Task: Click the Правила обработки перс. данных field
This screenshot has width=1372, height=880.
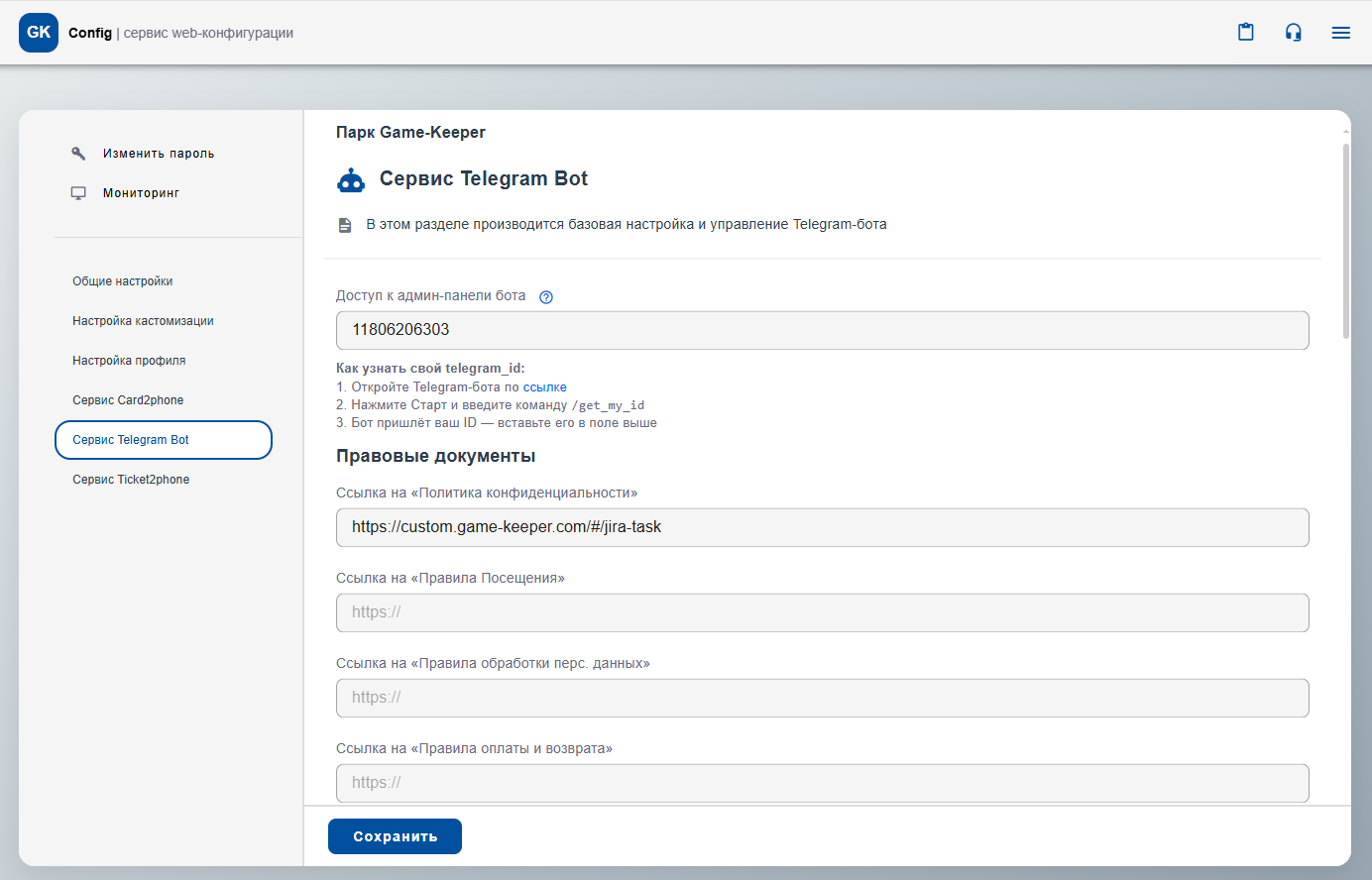Action: click(823, 698)
